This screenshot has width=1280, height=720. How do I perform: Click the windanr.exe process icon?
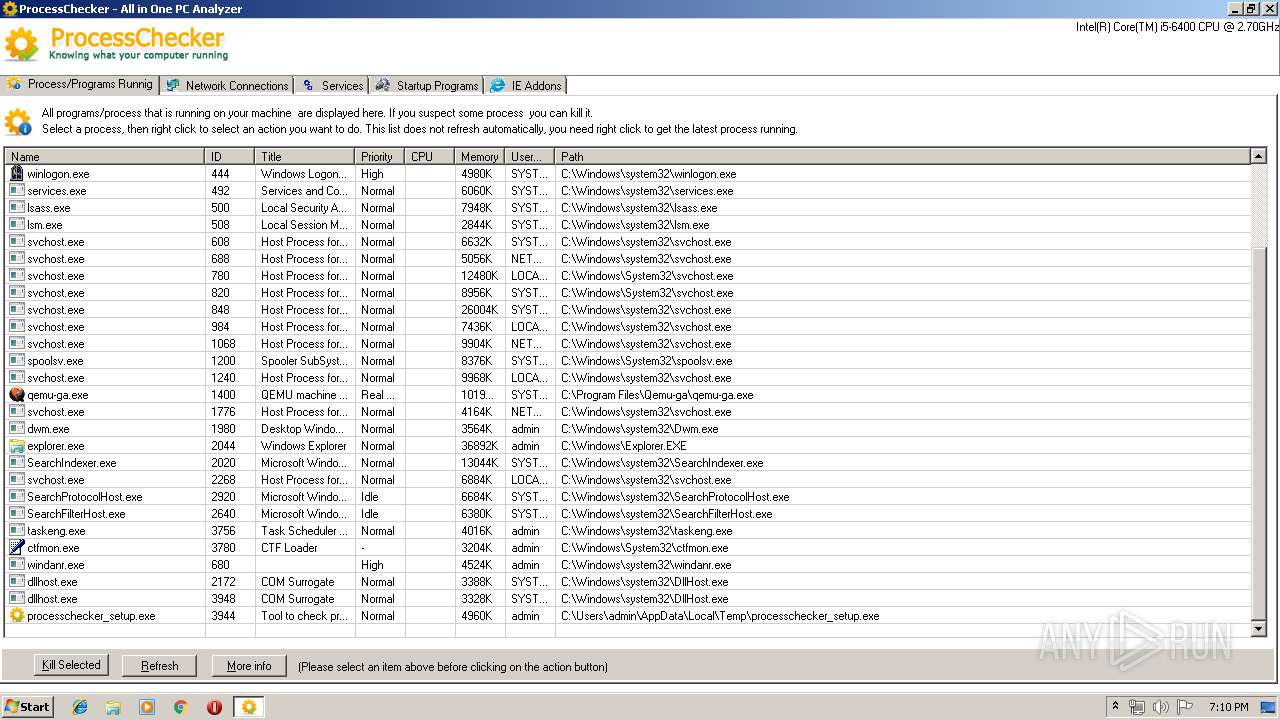16,565
